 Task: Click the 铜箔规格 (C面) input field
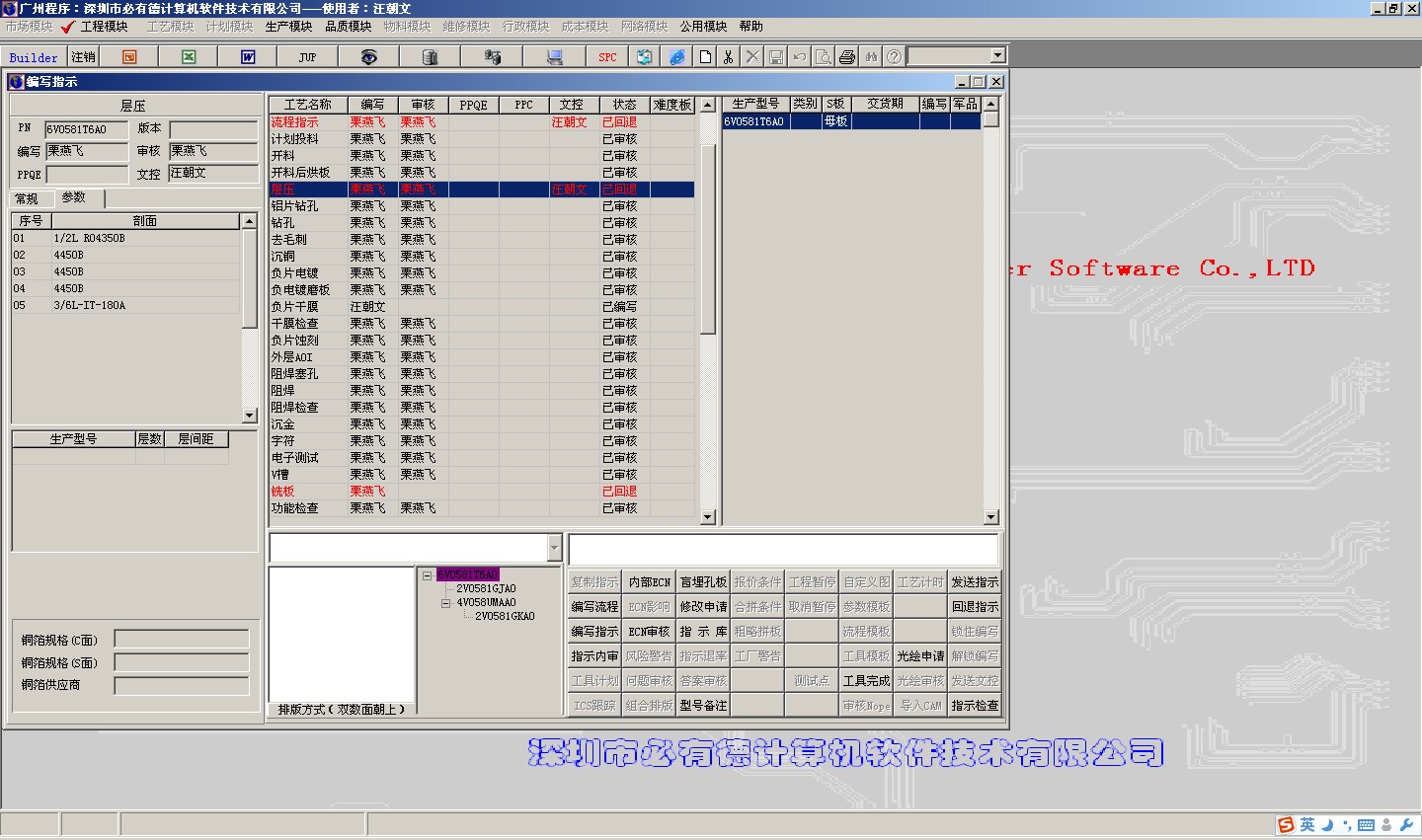pos(182,640)
